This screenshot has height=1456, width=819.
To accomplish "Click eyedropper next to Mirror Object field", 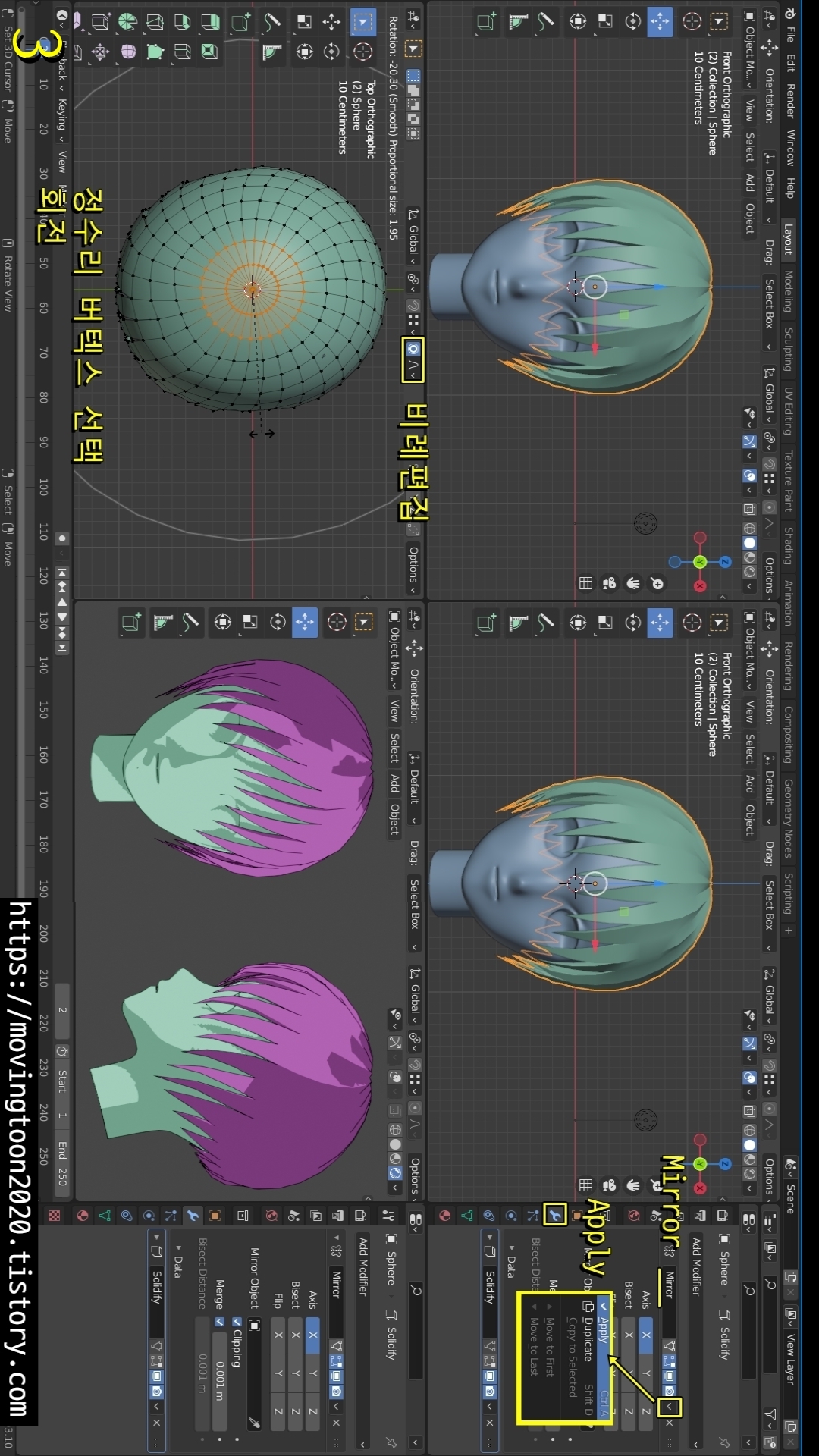I will tap(254, 1423).
